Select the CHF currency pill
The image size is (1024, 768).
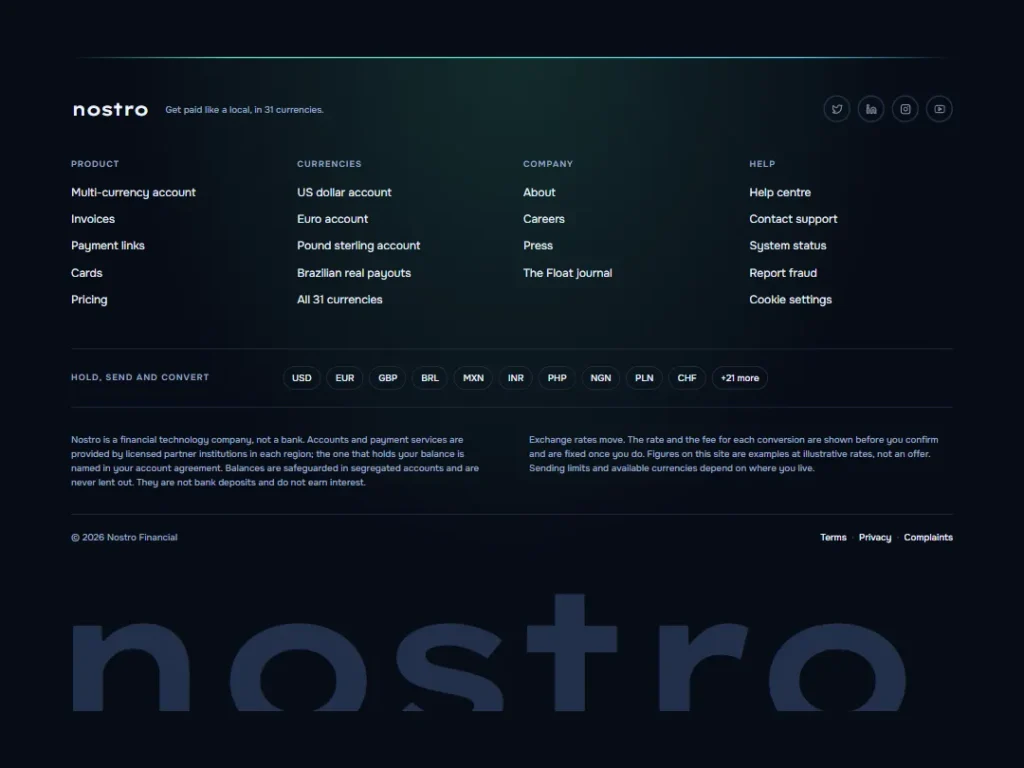(687, 378)
